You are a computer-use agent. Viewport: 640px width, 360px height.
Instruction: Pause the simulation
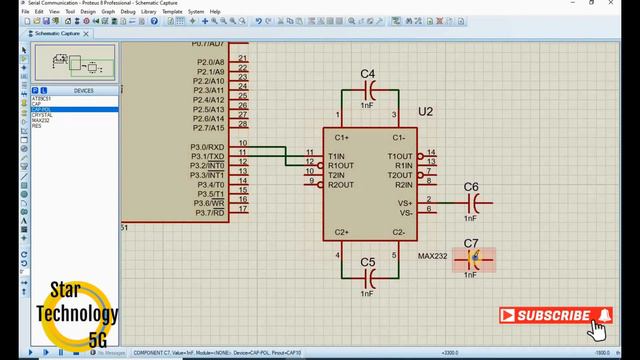61,352
